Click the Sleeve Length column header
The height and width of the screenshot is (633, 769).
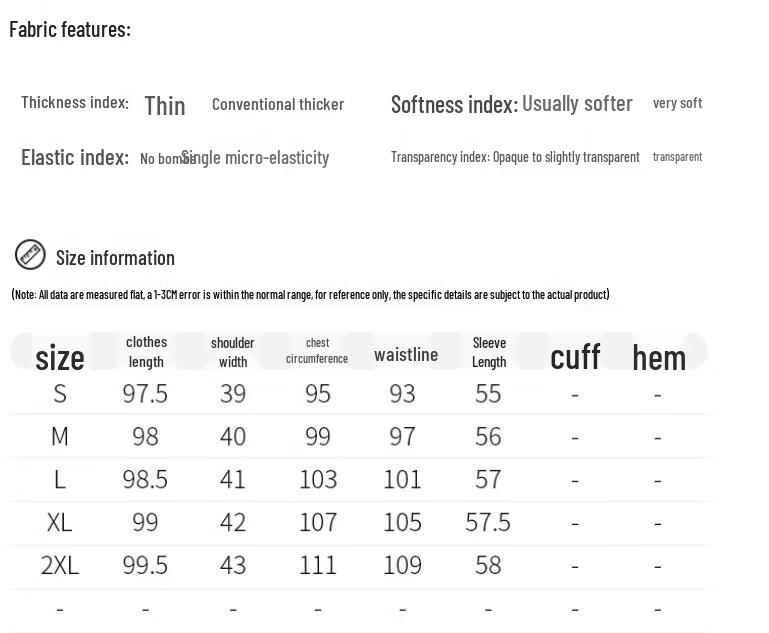(489, 352)
